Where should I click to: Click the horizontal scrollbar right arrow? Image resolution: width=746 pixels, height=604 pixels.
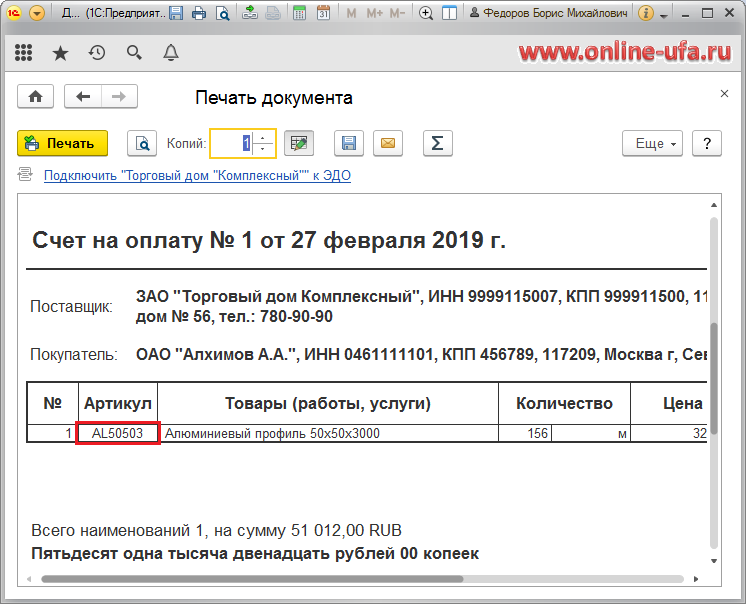(696, 579)
